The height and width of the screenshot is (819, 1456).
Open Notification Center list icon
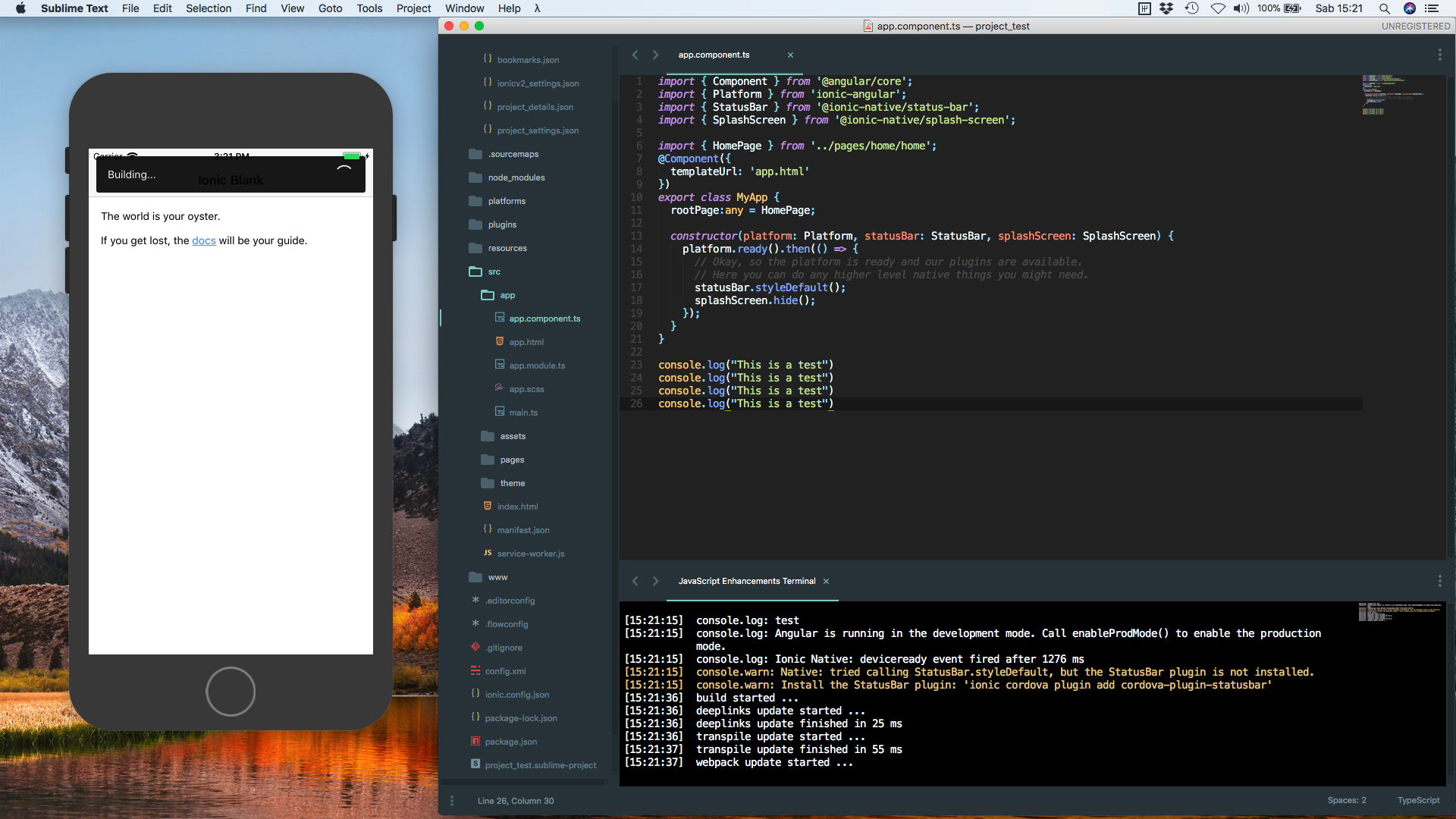(1432, 8)
